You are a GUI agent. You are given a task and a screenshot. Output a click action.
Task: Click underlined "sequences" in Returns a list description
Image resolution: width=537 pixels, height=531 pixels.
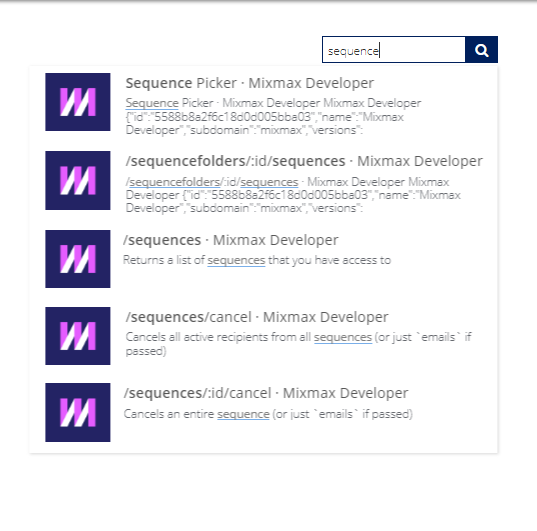236,260
